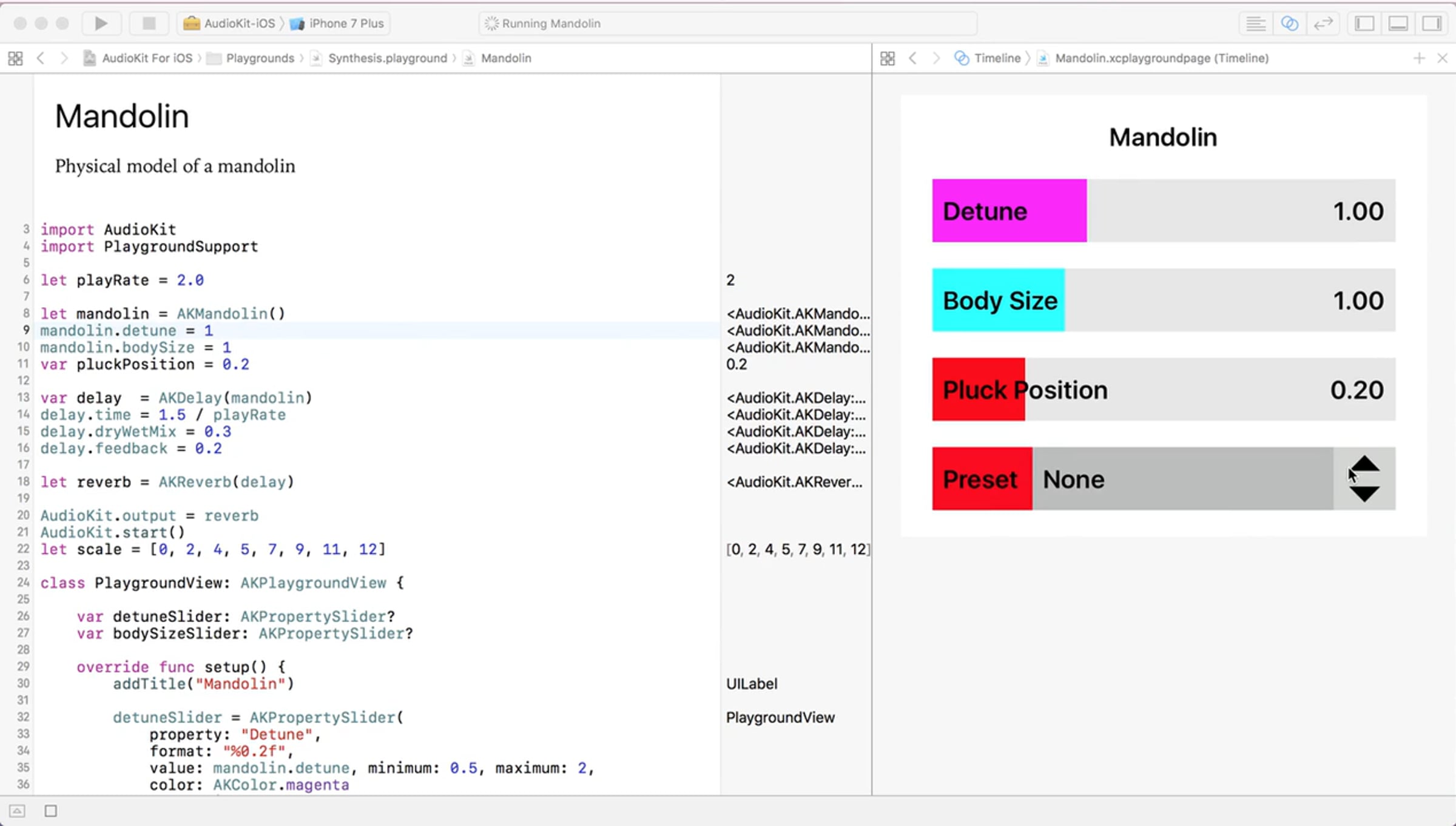This screenshot has width=1456, height=826.
Task: Switch to the Version editor view
Action: pyautogui.click(x=1323, y=24)
